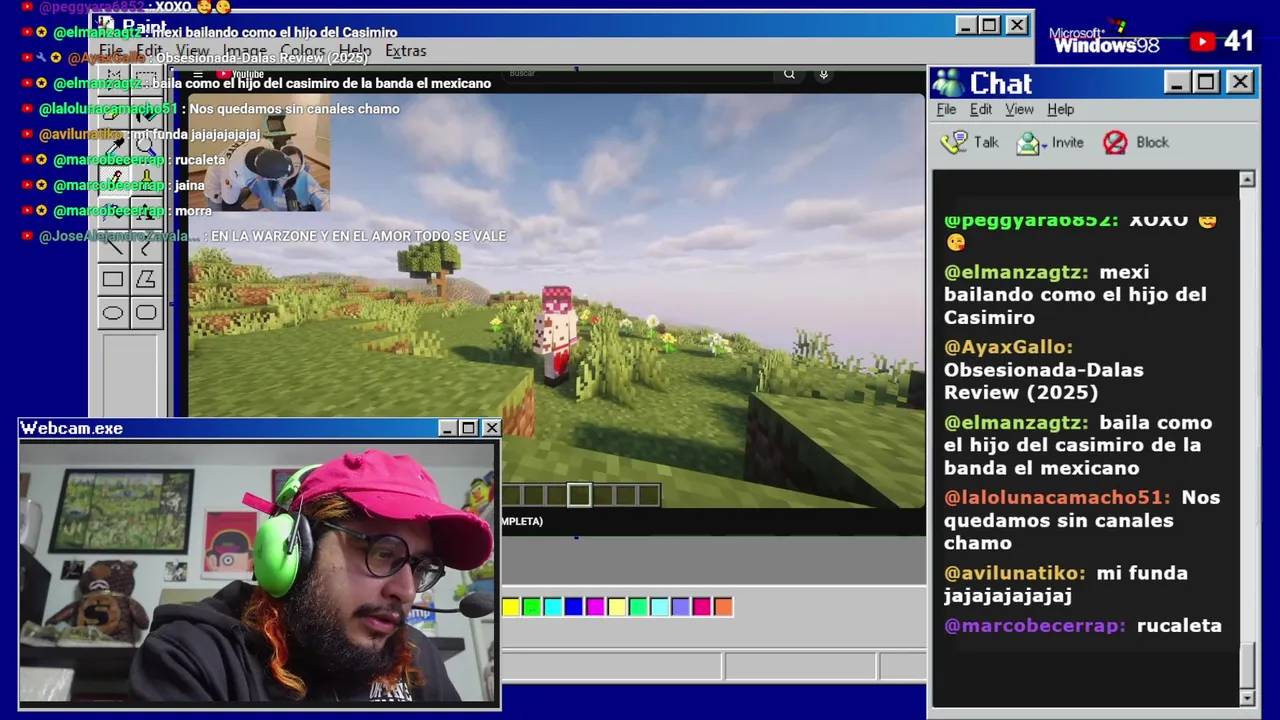Click "Nos quedamos sin canales chamo" message
Image resolution: width=1280 pixels, height=720 pixels.
(x=1082, y=520)
